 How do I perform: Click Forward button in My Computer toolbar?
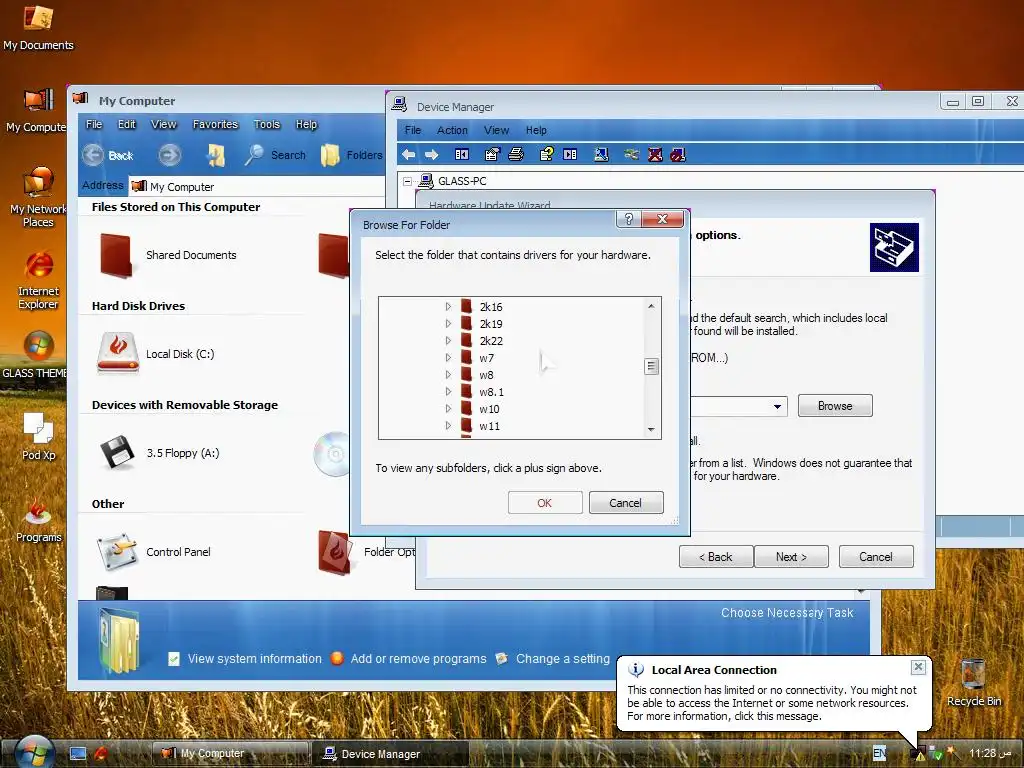(x=169, y=155)
